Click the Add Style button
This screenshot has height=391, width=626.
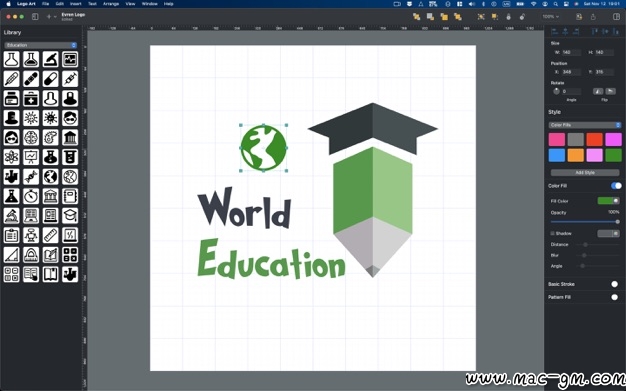pos(585,173)
